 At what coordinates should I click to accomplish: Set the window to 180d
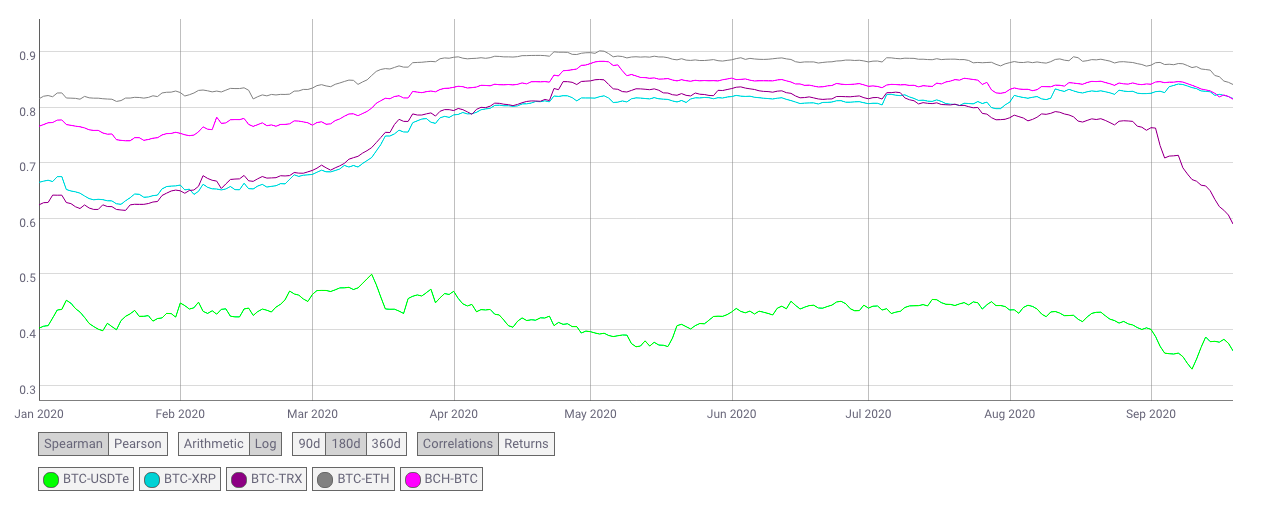pyautogui.click(x=346, y=443)
